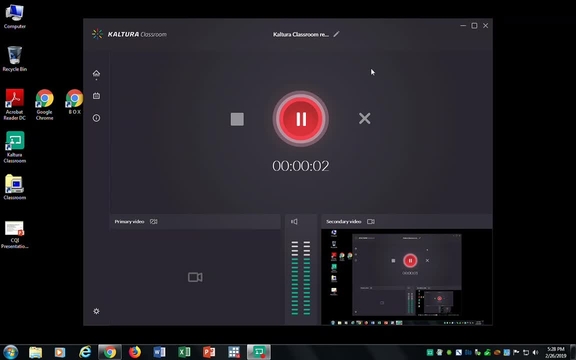Toggle the Secondary video camera icon

coord(371,222)
